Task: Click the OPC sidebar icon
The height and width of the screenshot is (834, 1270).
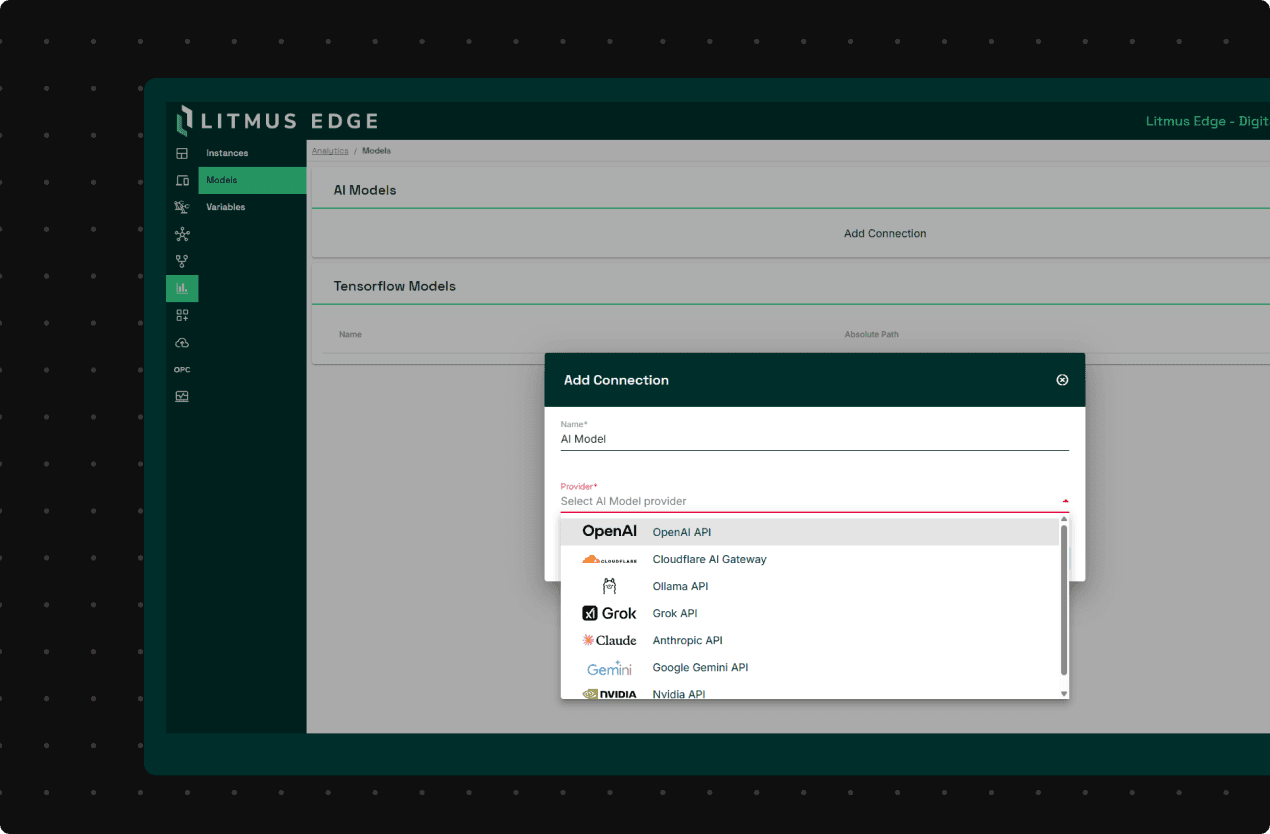Action: tap(182, 370)
